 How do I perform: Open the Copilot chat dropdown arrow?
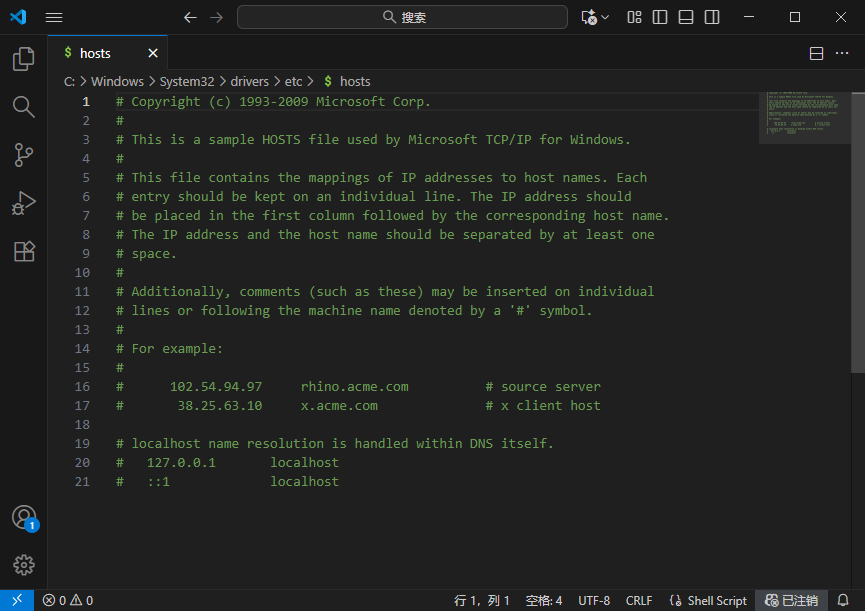click(x=605, y=18)
